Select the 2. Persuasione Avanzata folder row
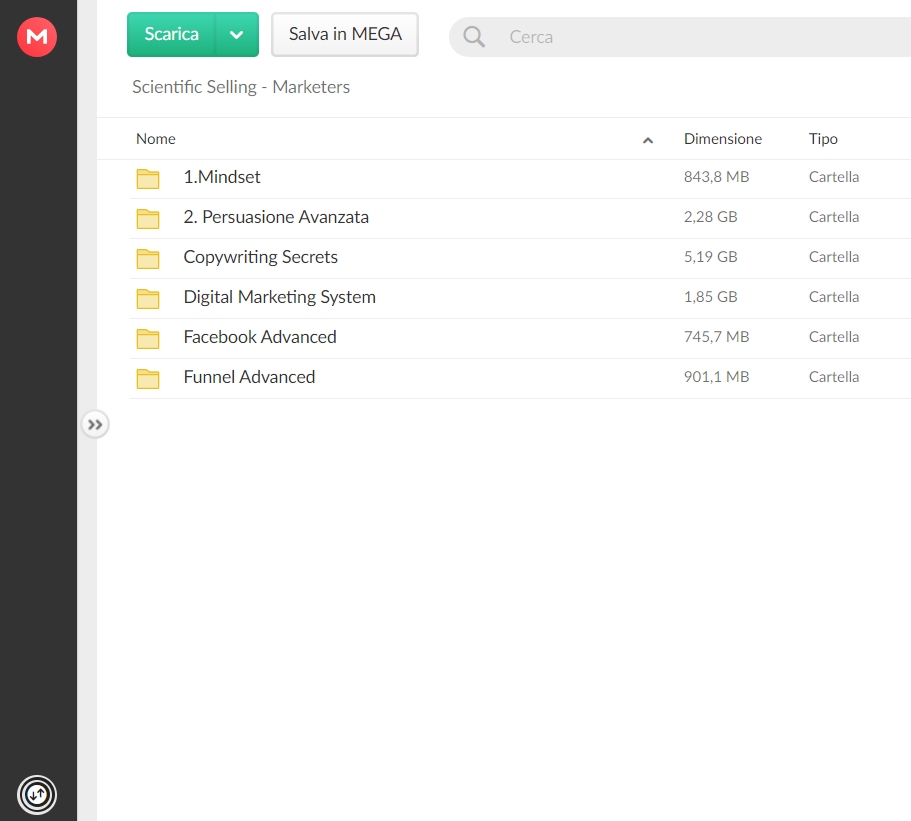911x821 pixels. click(520, 218)
